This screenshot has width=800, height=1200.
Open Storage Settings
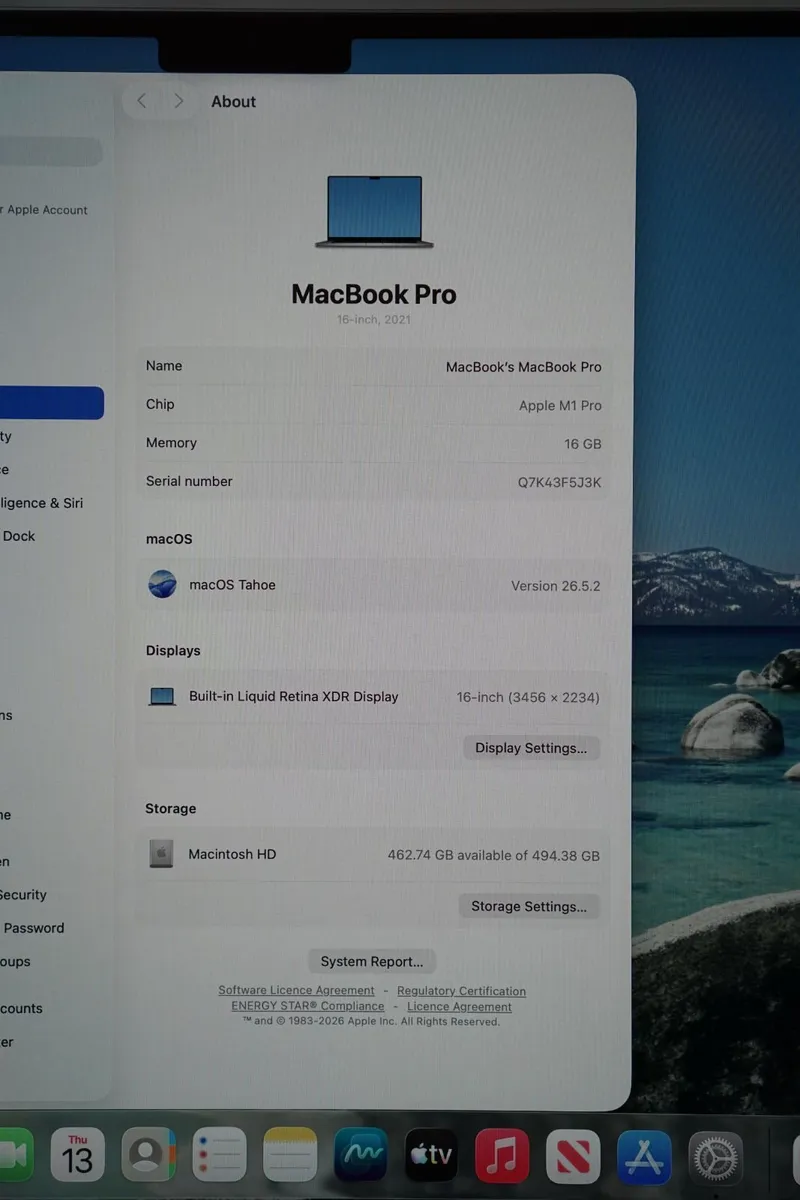[x=529, y=906]
